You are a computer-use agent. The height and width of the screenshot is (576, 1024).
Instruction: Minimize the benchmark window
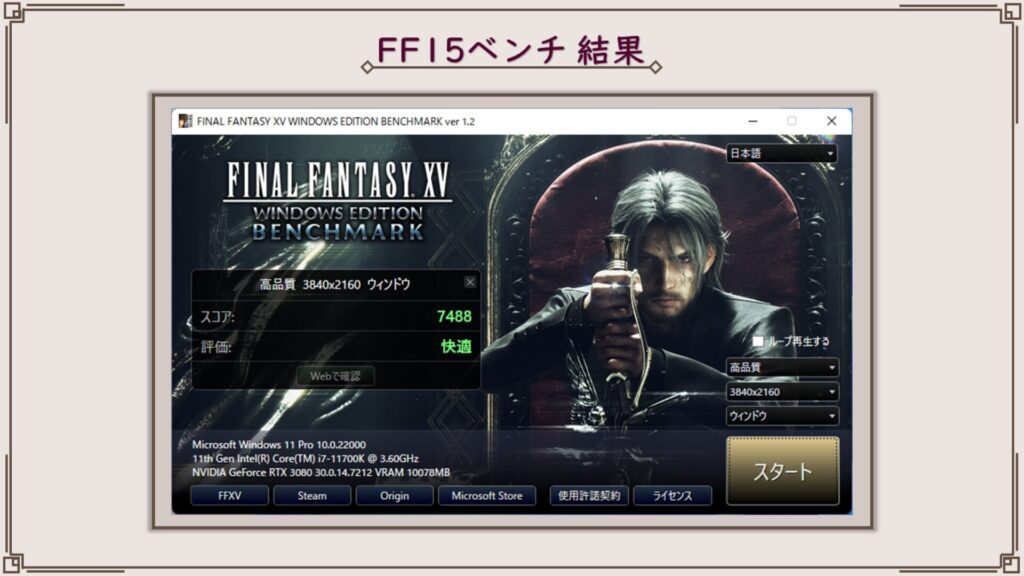752,121
